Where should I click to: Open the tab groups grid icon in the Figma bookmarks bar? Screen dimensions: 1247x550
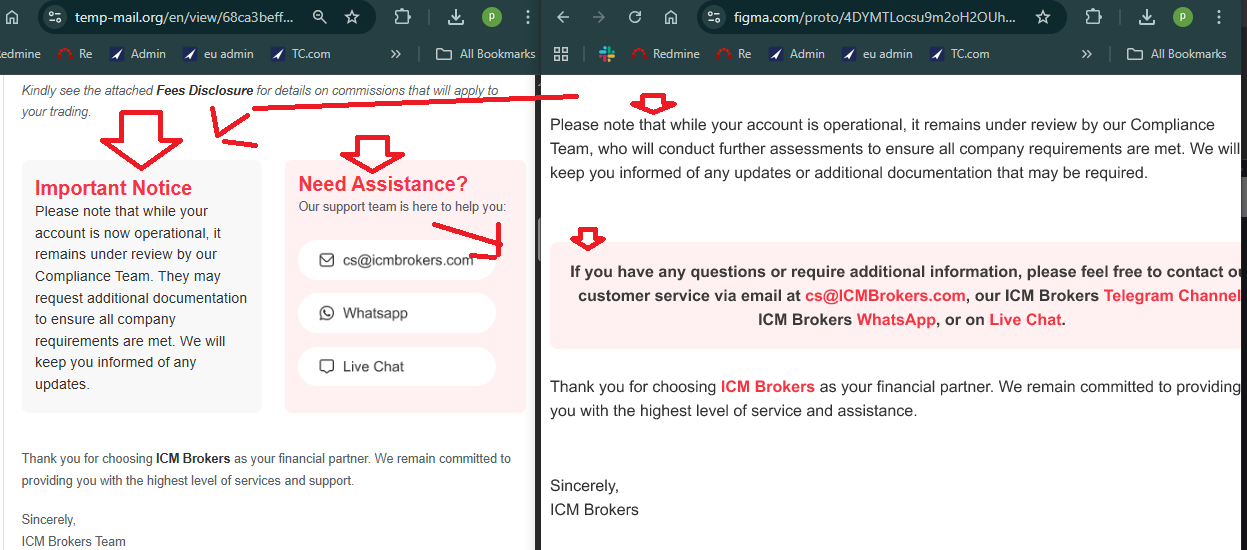click(561, 54)
